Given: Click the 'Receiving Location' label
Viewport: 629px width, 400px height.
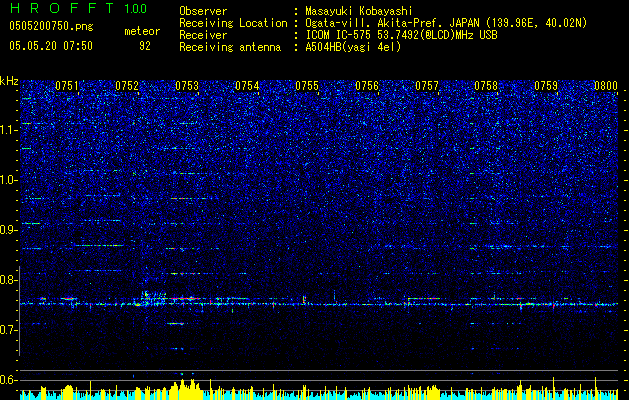Looking at the screenshot, I should (233, 23).
